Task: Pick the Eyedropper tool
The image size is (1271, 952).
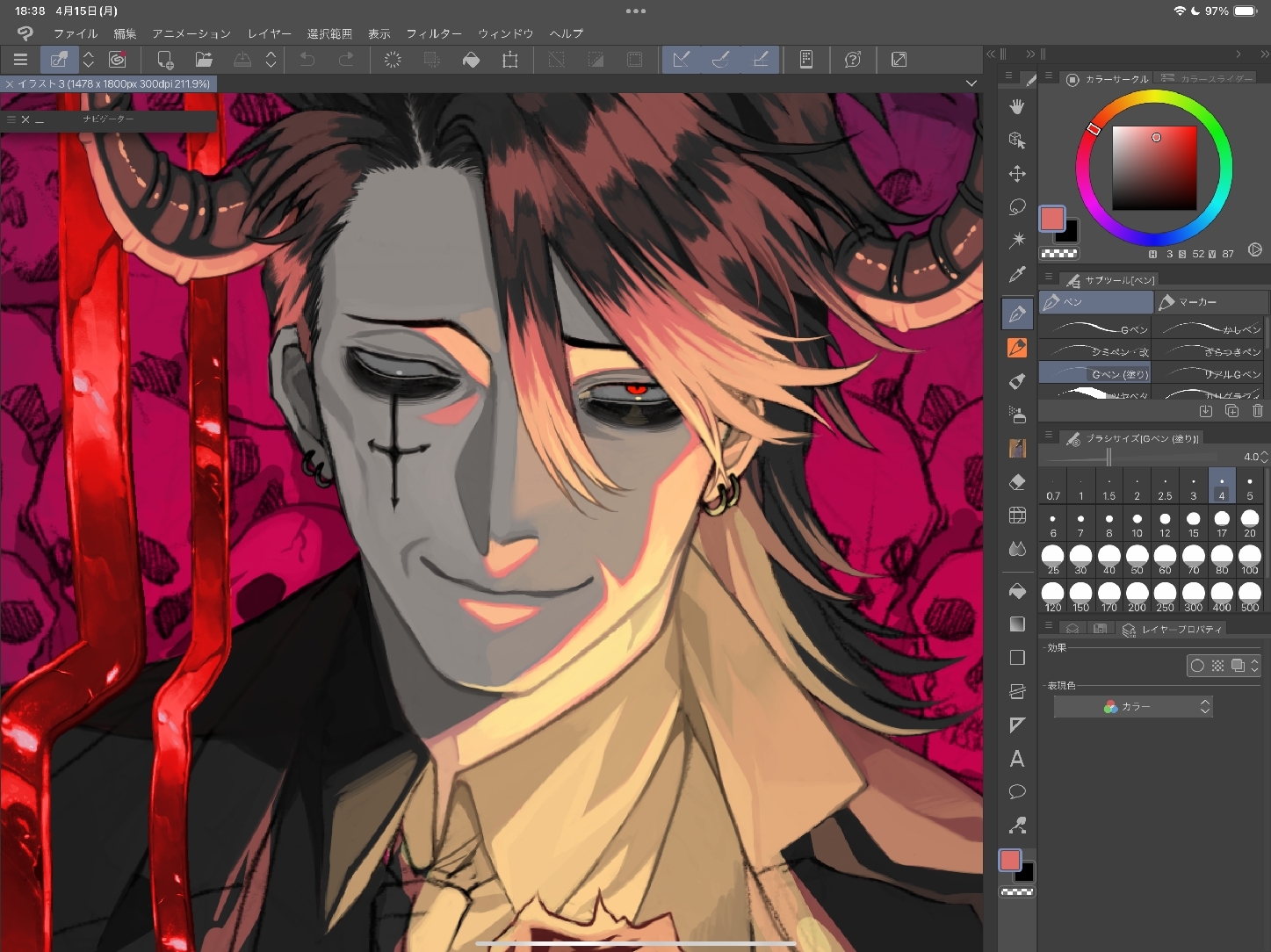Action: pyautogui.click(x=1017, y=275)
